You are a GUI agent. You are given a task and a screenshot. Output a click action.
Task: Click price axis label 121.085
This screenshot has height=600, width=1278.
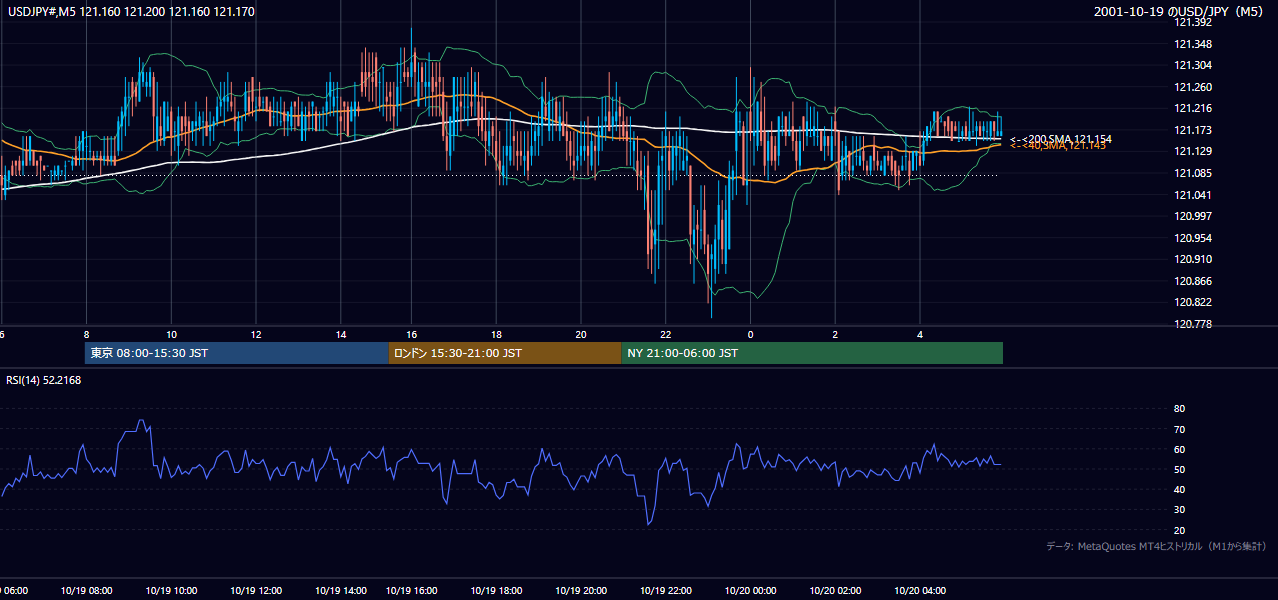point(1193,173)
